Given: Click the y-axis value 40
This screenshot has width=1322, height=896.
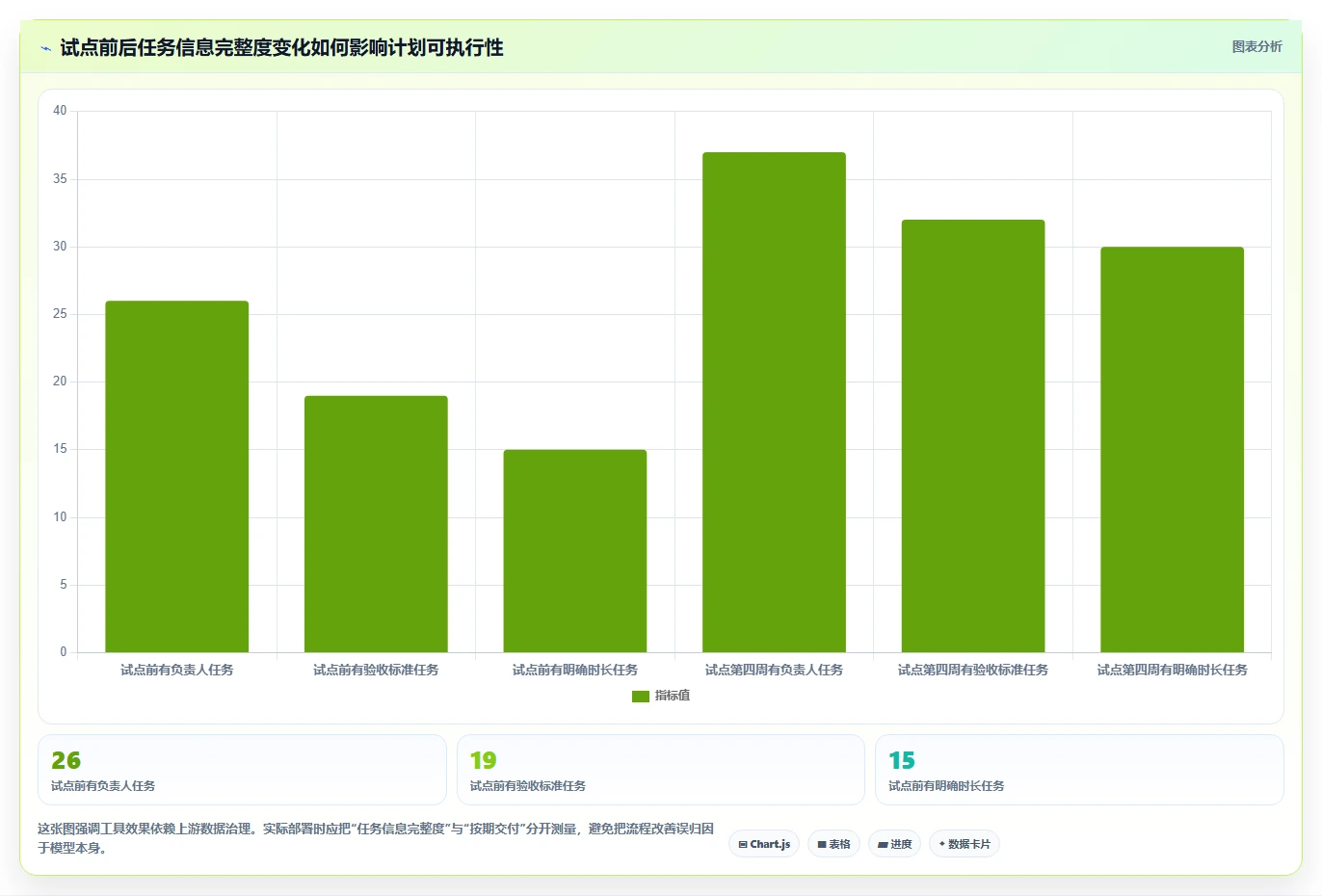Looking at the screenshot, I should [x=60, y=111].
